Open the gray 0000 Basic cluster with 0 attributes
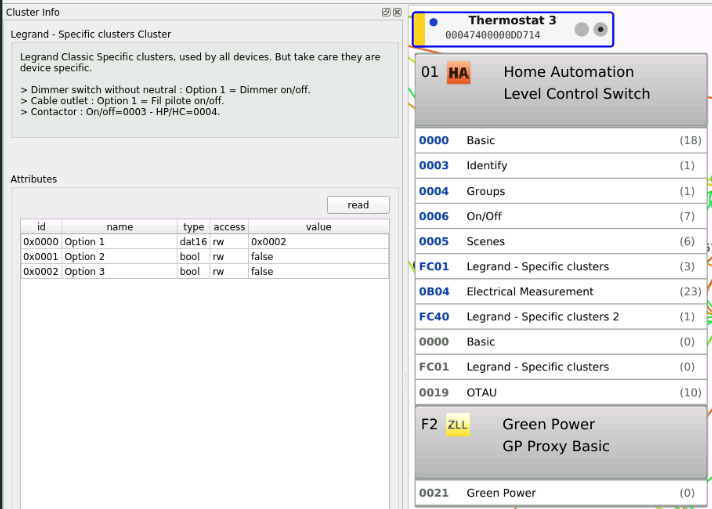This screenshot has height=509, width=712. (x=561, y=341)
